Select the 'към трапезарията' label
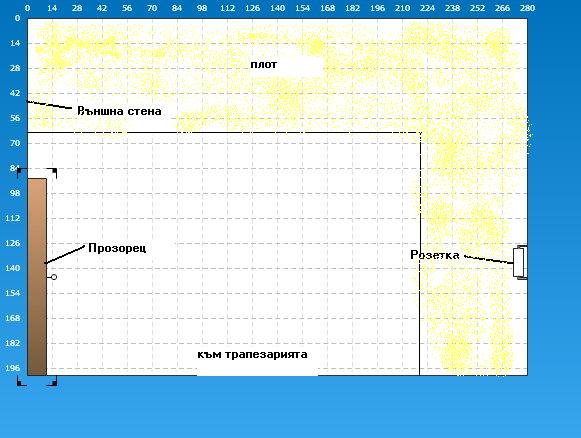Image resolution: width=581 pixels, height=438 pixels. coord(252,355)
